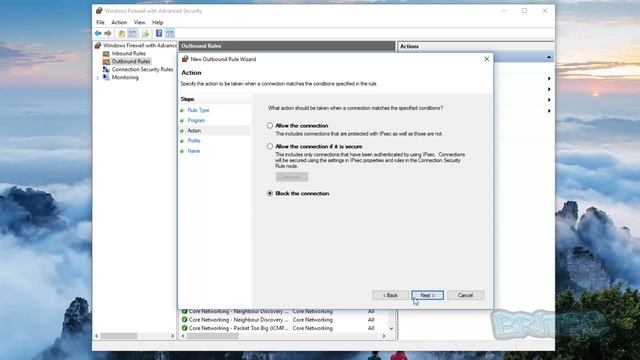Select the Block the connection radio button
This screenshot has height=360, width=640.
pos(270,193)
